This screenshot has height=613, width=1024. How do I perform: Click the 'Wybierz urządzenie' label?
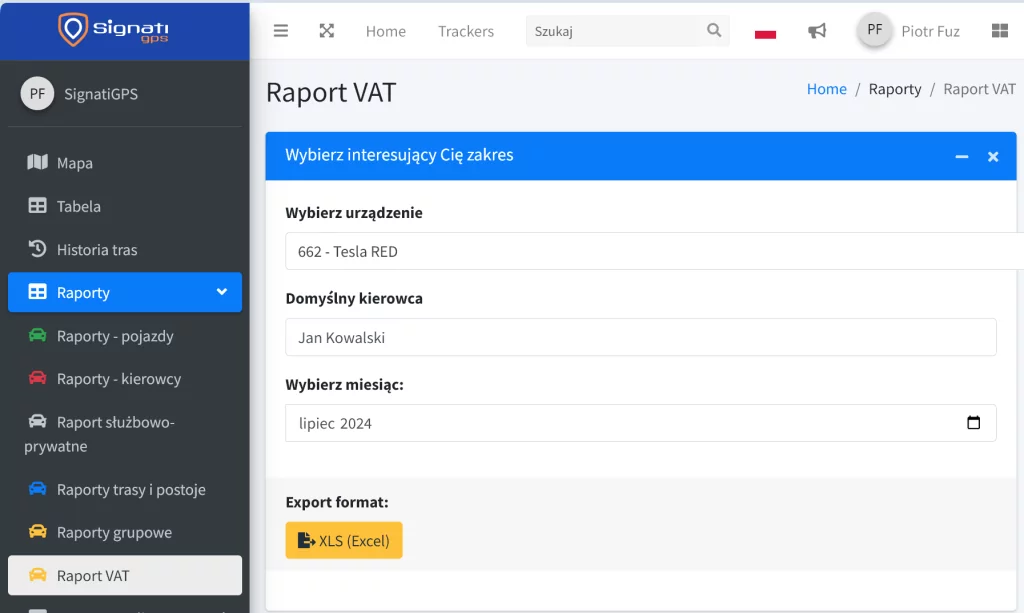(354, 213)
